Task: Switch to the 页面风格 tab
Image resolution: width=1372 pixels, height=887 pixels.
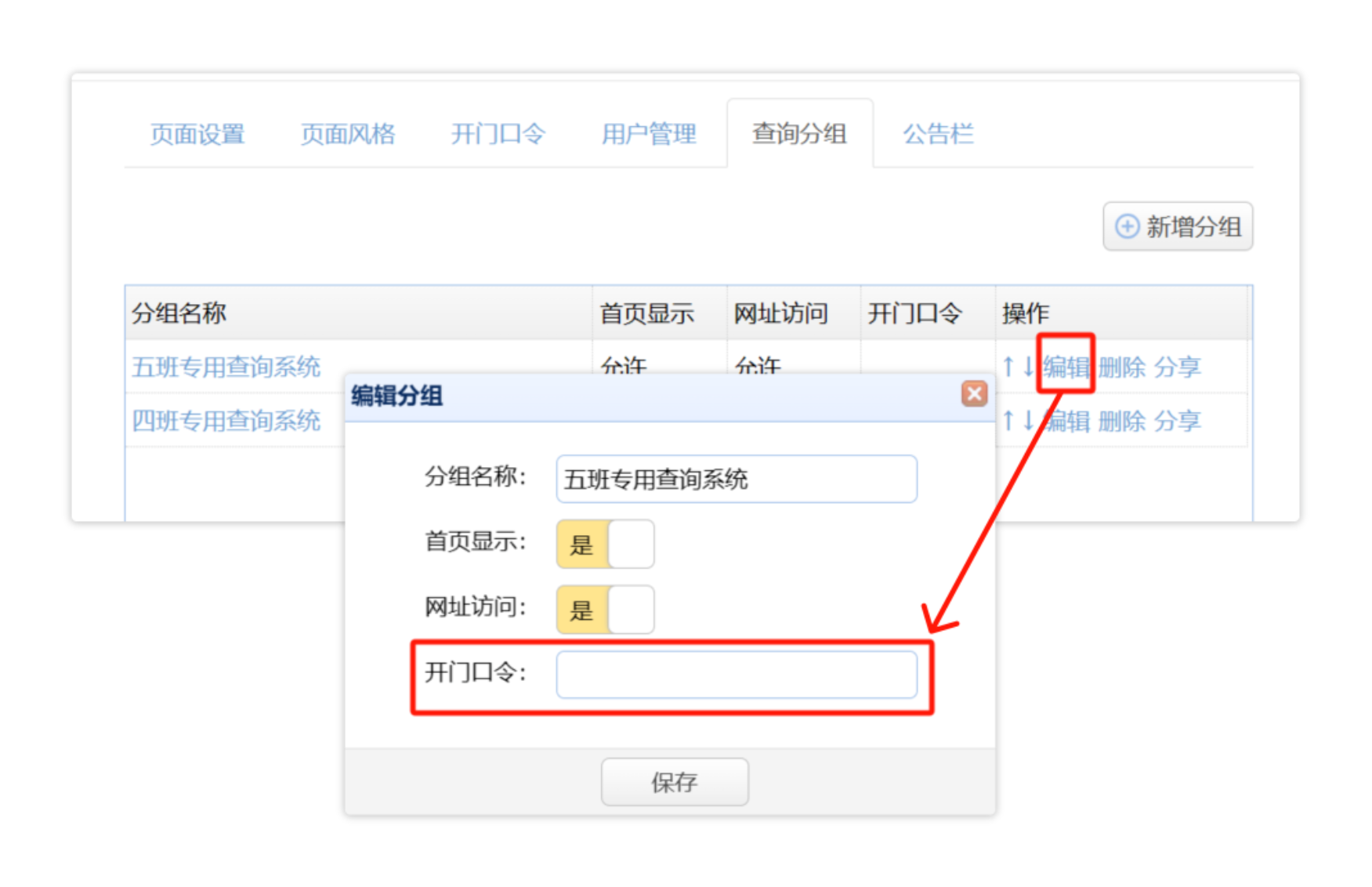Action: tap(348, 134)
